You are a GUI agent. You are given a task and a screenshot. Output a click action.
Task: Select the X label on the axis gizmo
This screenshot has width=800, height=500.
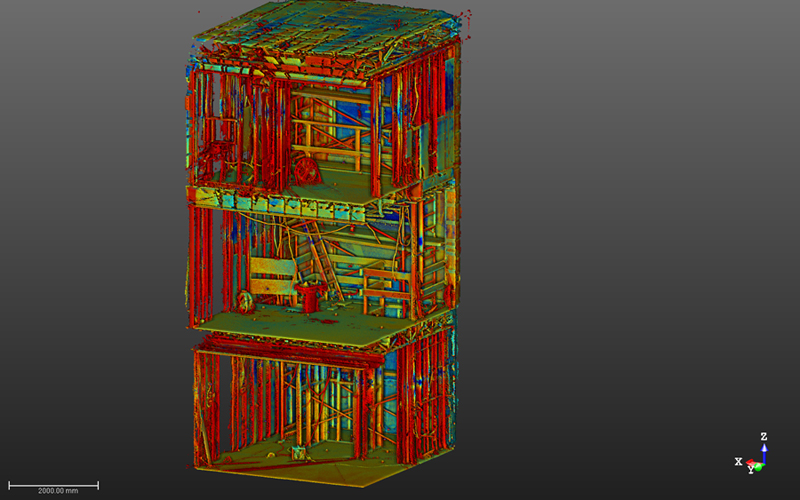pos(738,461)
